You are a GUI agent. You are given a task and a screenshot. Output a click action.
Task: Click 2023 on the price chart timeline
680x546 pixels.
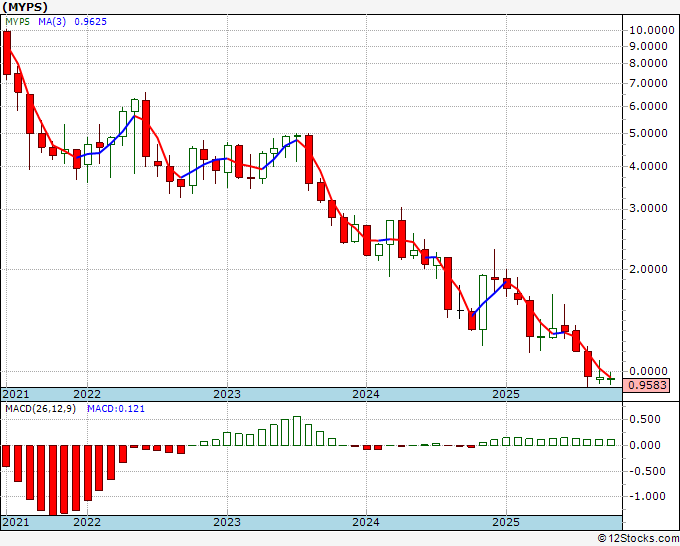pos(227,394)
